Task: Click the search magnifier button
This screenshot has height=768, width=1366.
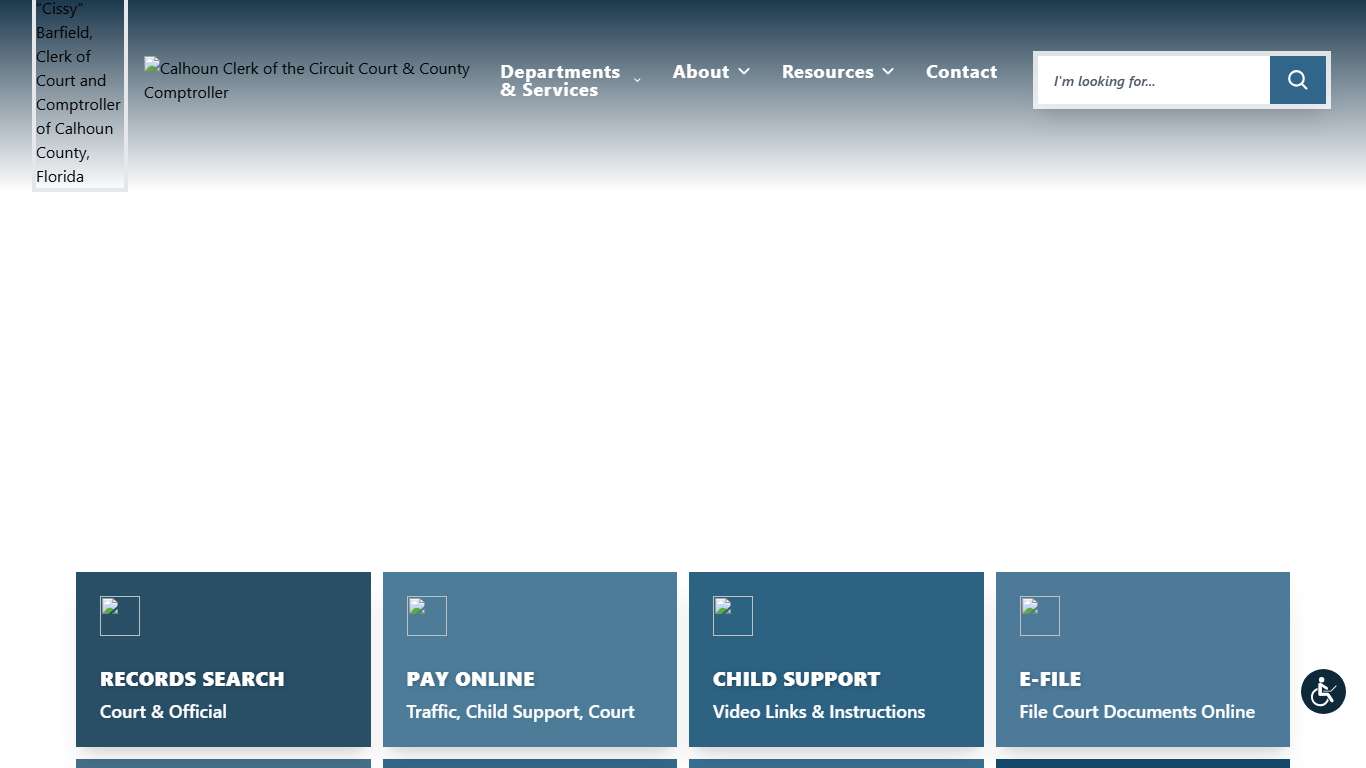Action: pyautogui.click(x=1297, y=80)
